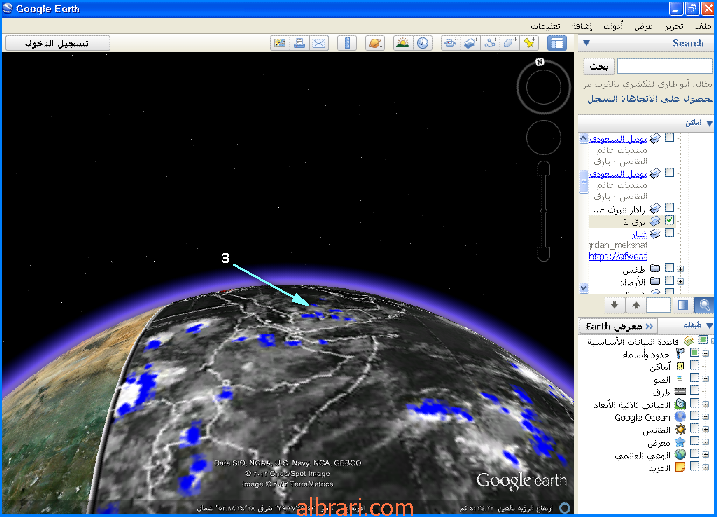The width and height of the screenshot is (717, 517).
Task: Click the Google Ocean globe layer icon
Action: click(680, 417)
